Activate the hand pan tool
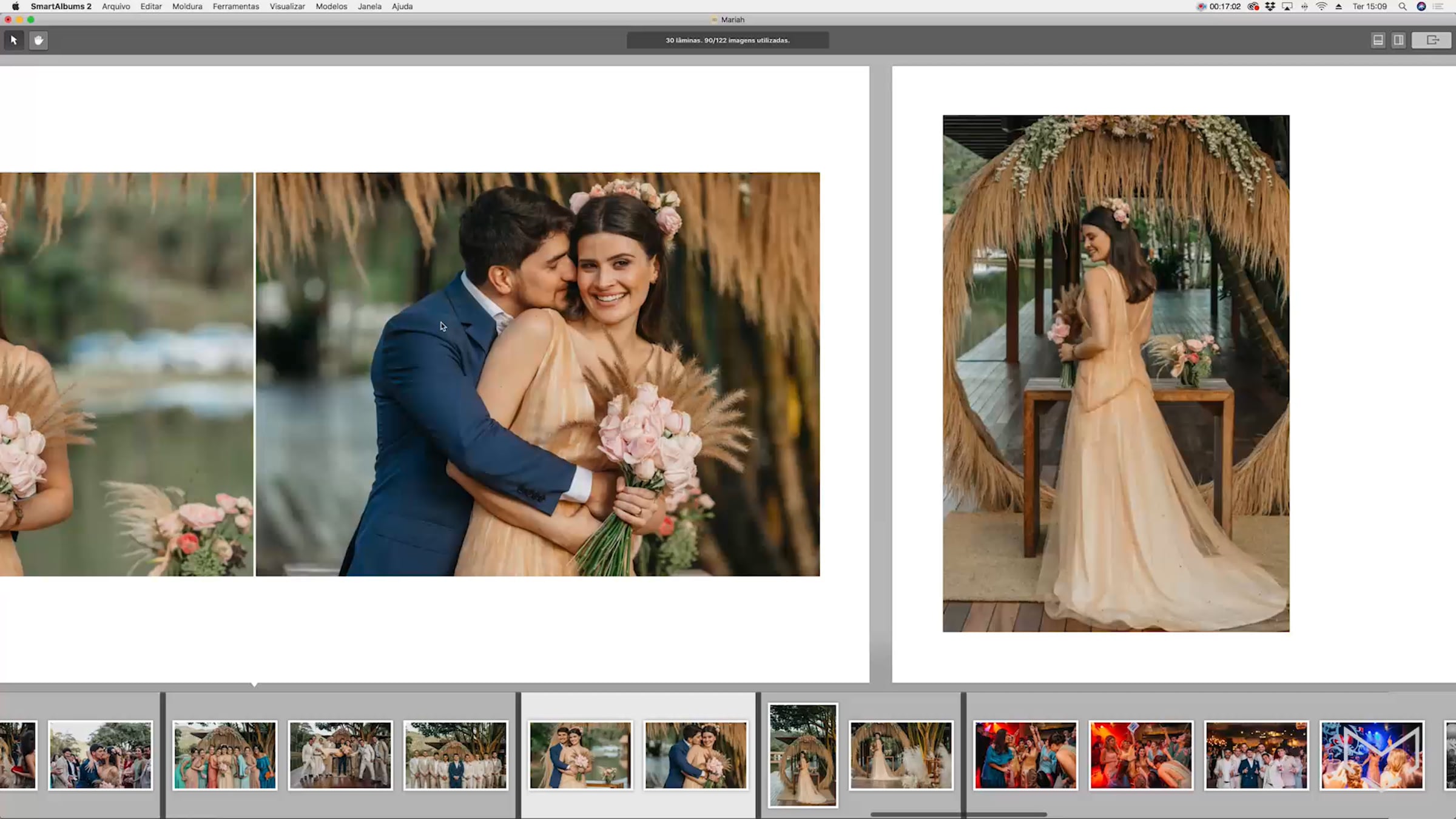Image resolution: width=1456 pixels, height=819 pixels. pos(38,40)
